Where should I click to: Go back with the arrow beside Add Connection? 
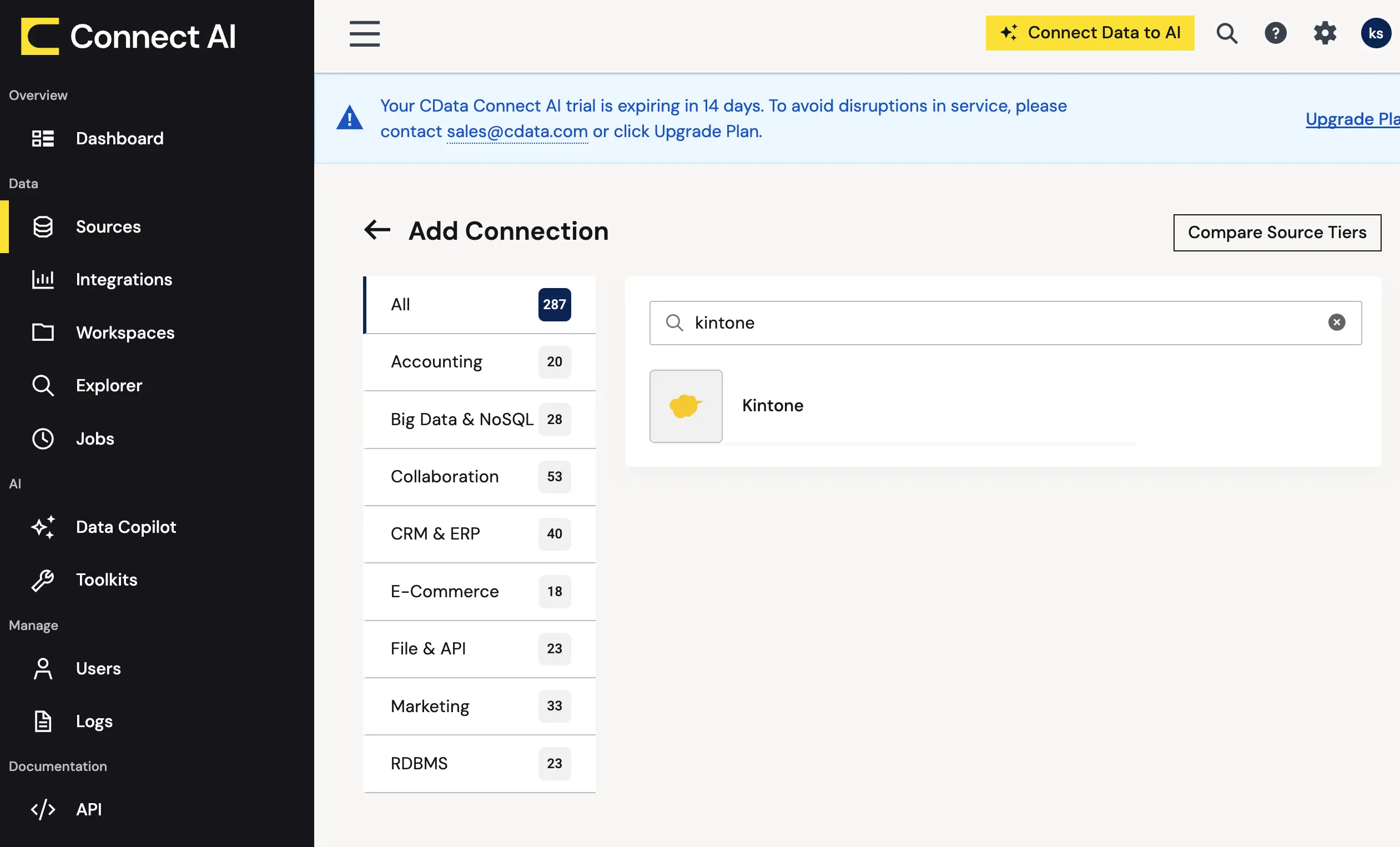click(x=377, y=230)
